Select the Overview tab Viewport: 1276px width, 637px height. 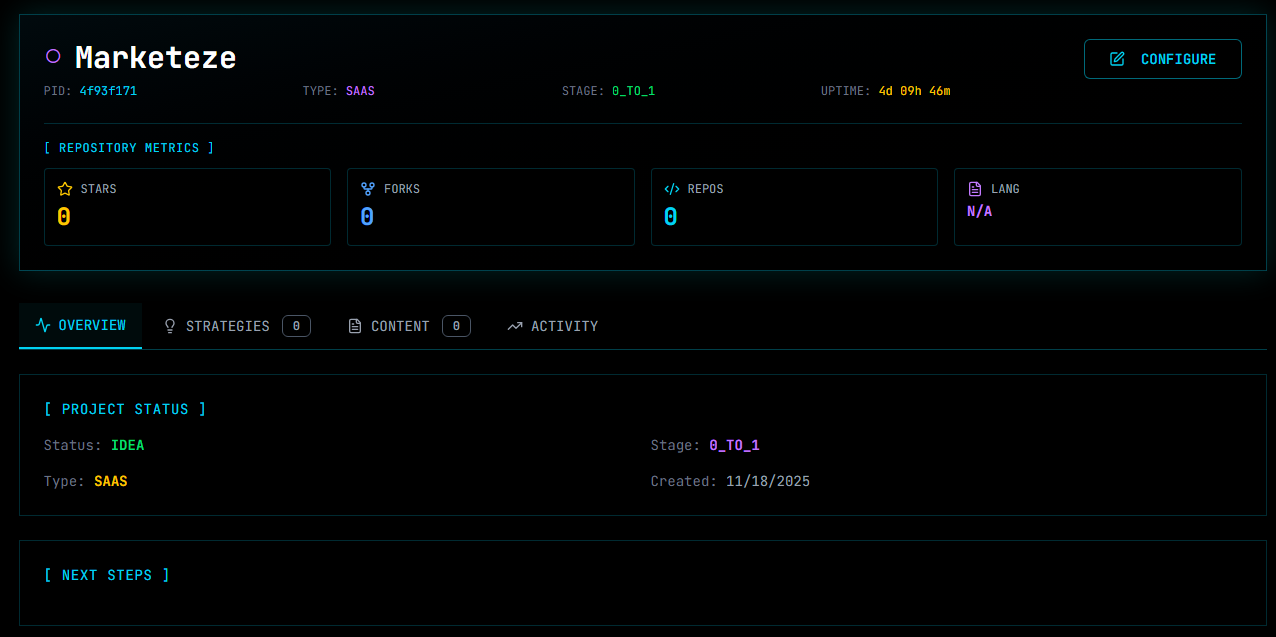[x=80, y=325]
